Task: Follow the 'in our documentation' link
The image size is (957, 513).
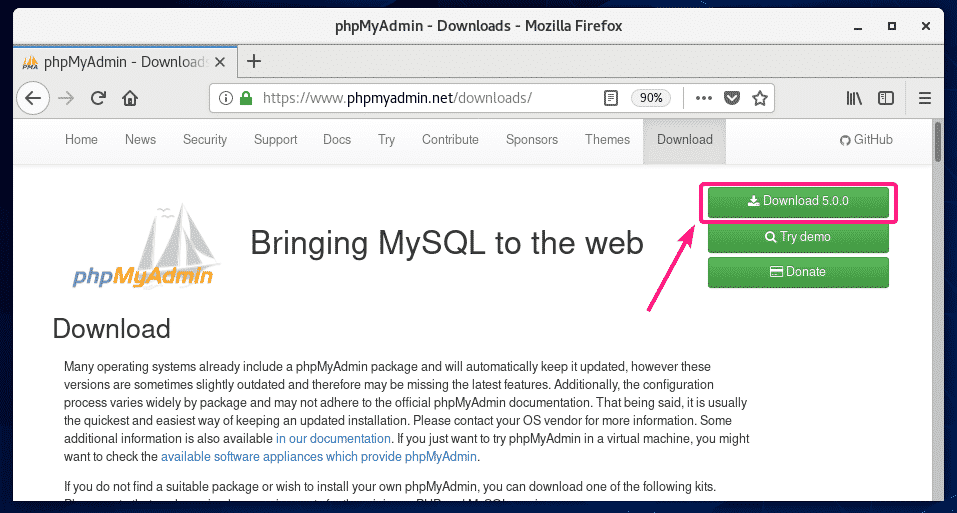Action: coord(333,439)
